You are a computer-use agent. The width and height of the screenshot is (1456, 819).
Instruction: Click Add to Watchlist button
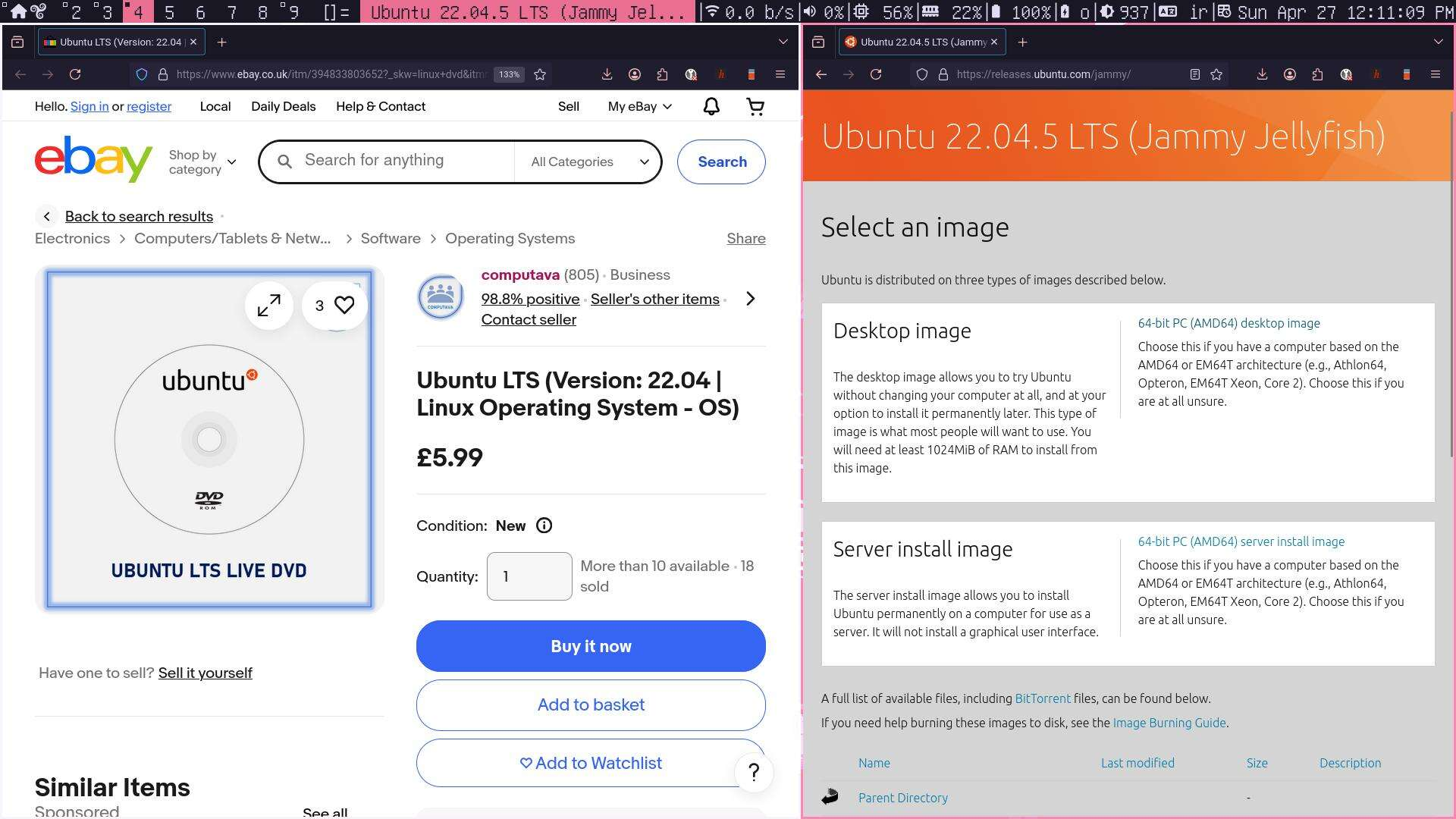(x=591, y=763)
